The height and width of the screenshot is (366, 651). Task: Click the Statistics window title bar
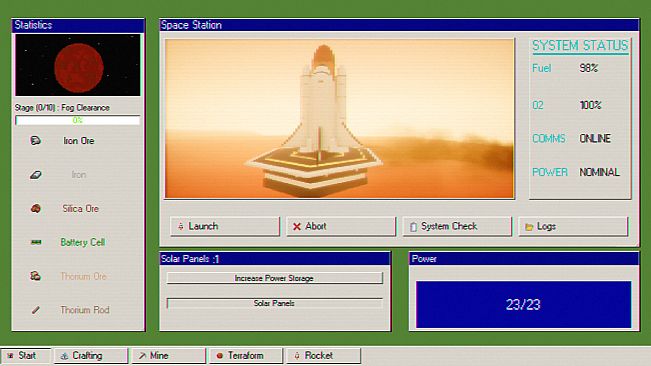click(78, 25)
